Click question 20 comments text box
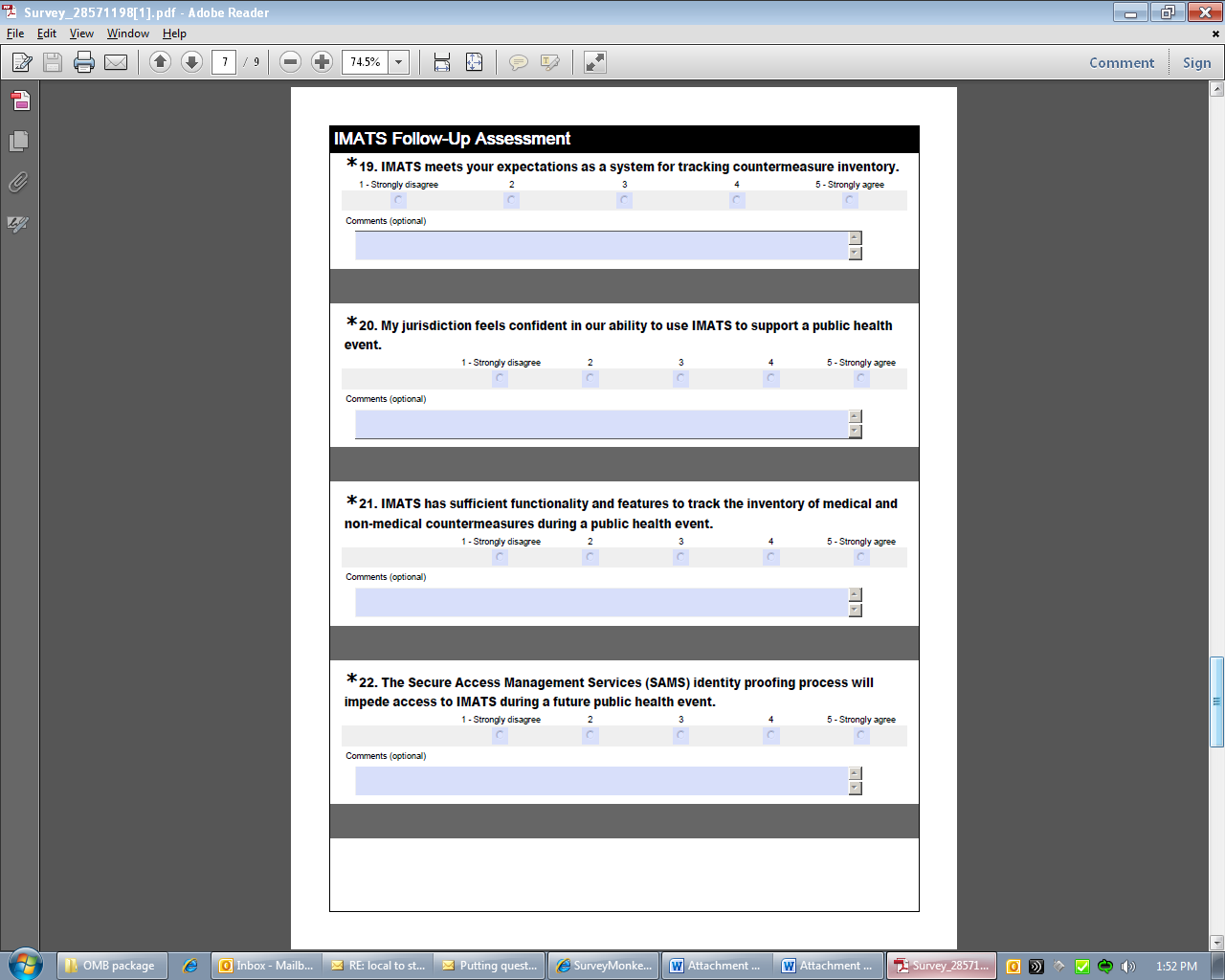This screenshot has width=1225, height=980. (x=602, y=424)
